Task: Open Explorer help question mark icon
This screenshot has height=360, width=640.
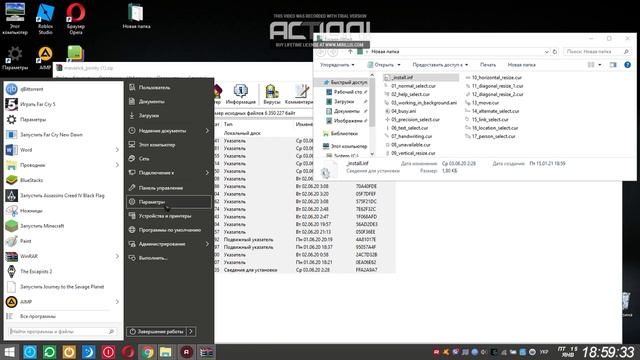Action: tap(627, 64)
